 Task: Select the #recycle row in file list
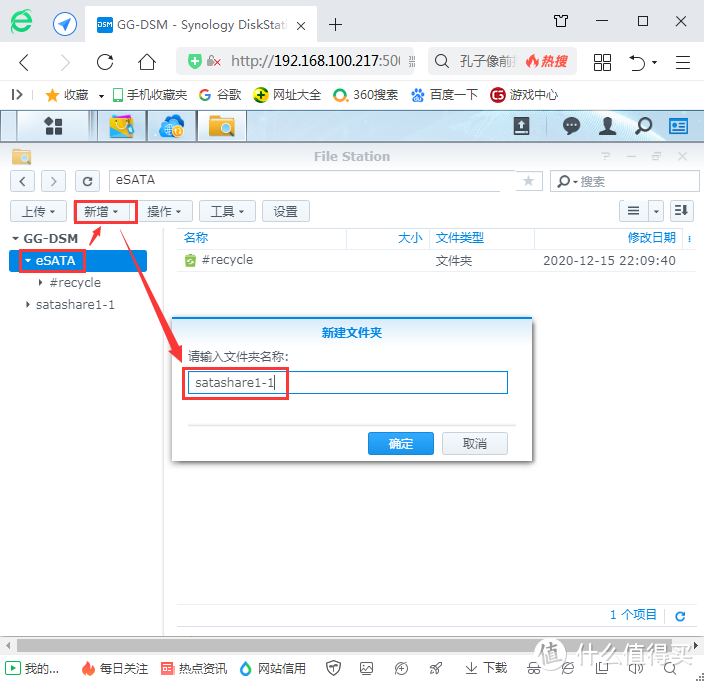point(436,260)
